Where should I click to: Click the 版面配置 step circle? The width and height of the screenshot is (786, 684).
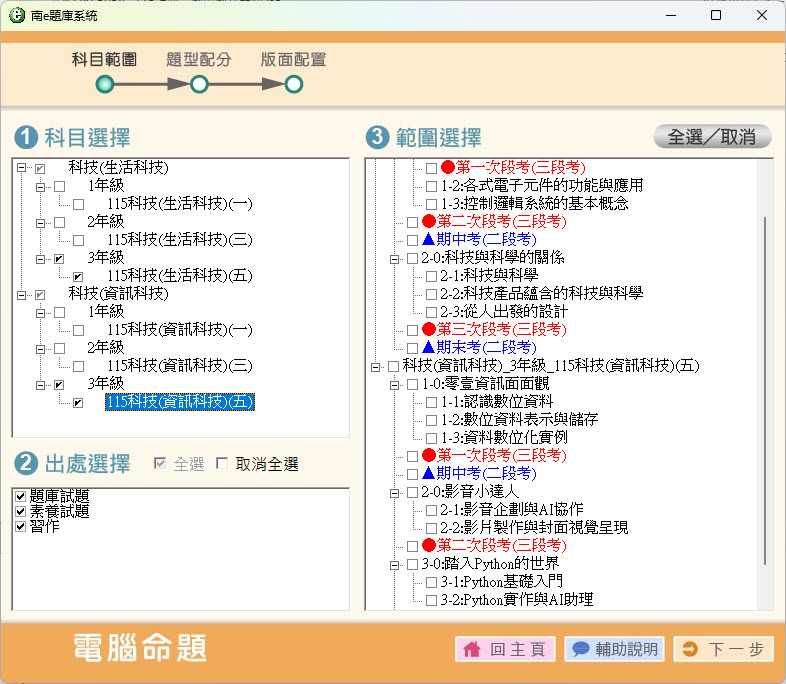294,84
